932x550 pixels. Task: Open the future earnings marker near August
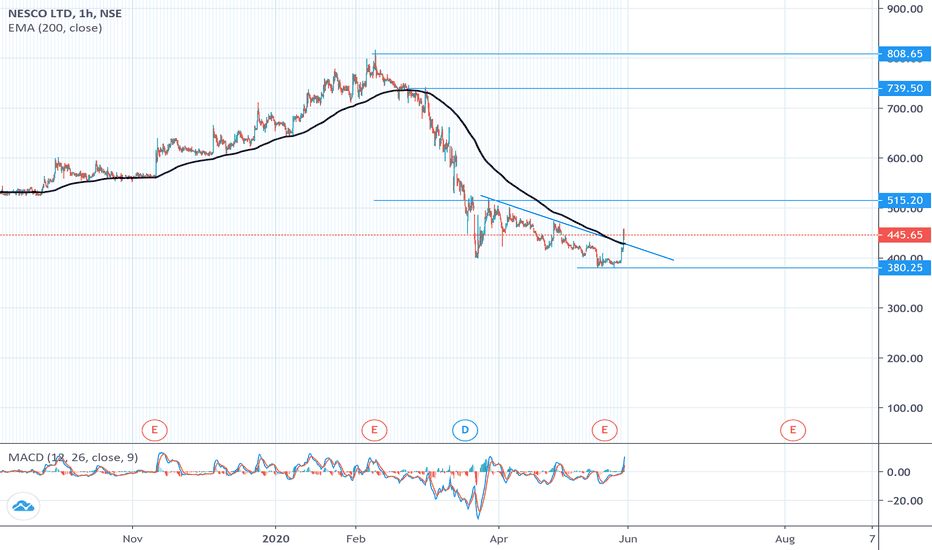793,429
